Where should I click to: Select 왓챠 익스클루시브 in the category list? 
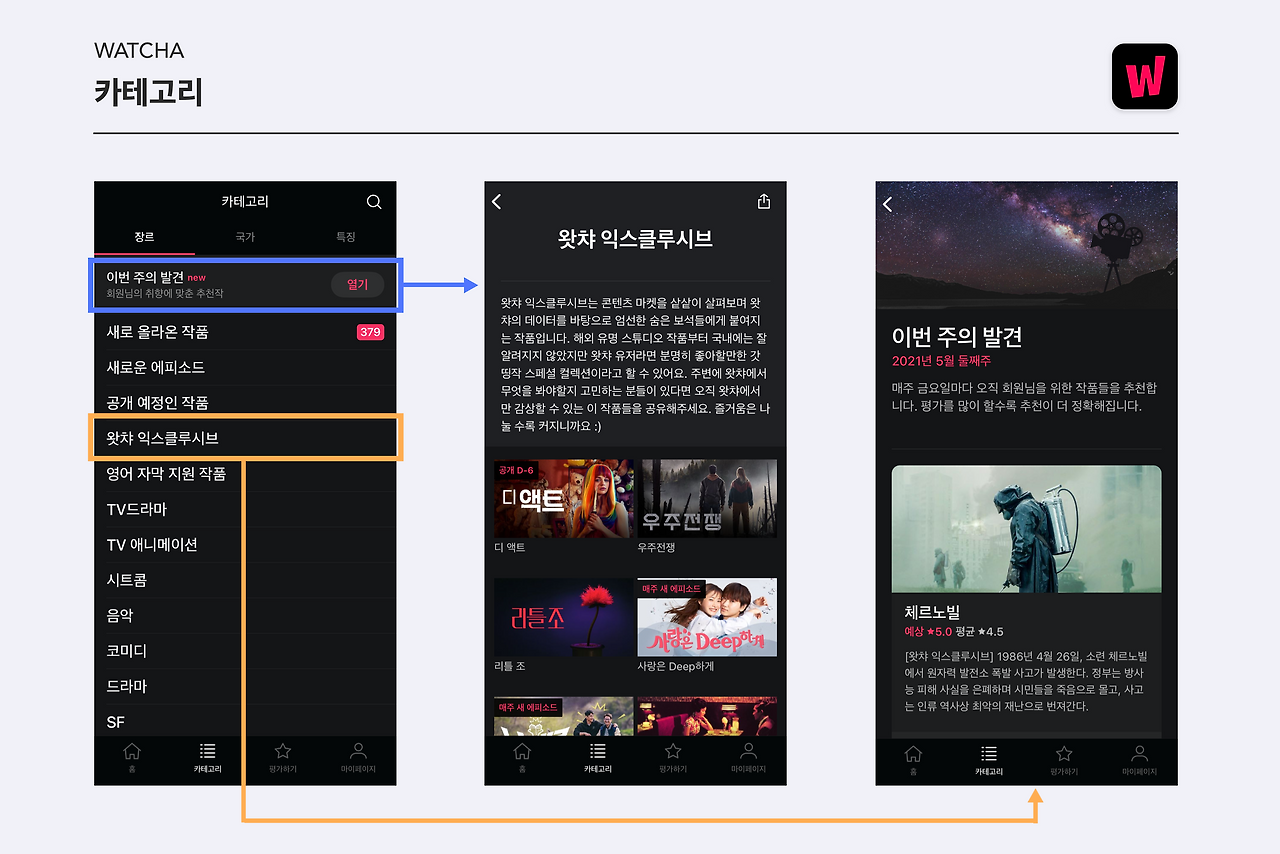click(245, 438)
